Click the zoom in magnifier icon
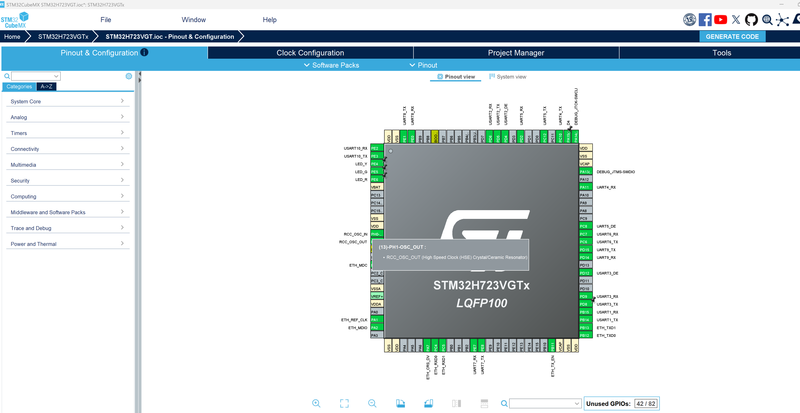Viewport: 800px width, 413px height. click(316, 403)
